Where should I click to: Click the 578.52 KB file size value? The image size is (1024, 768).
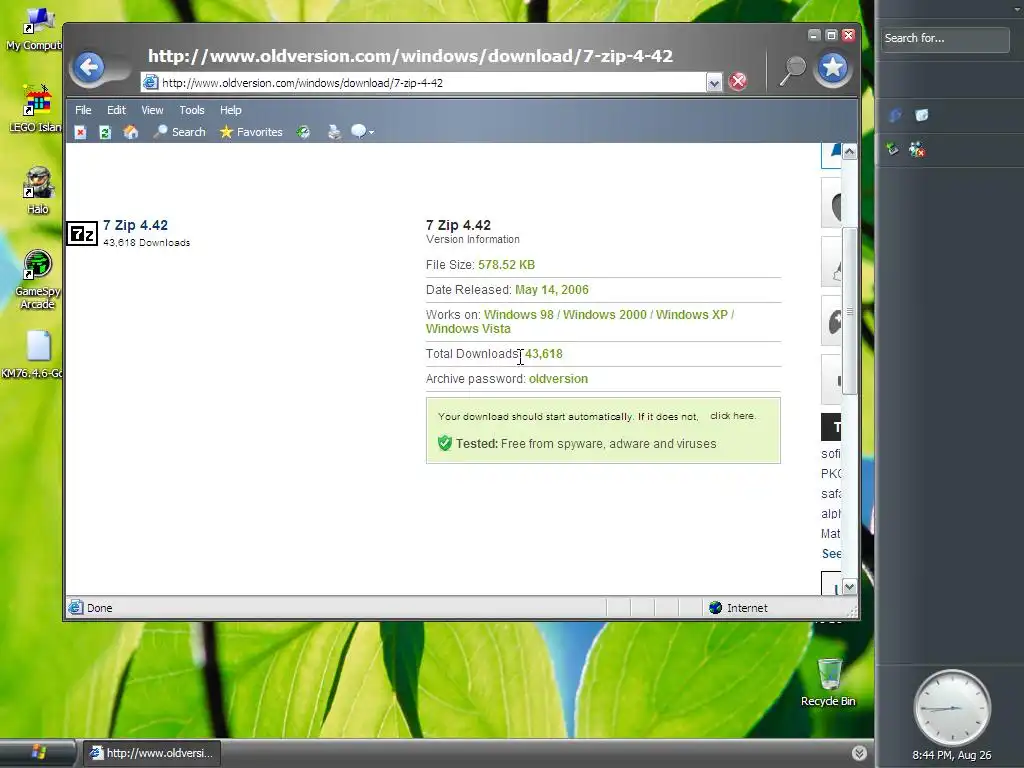point(506,264)
